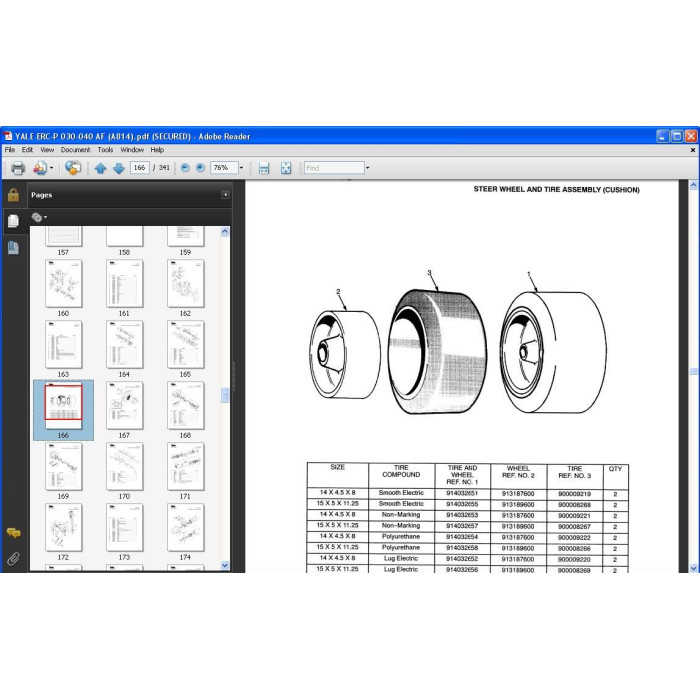This screenshot has height=700, width=700.
Task: Select page 167 thumbnail
Action: point(125,406)
